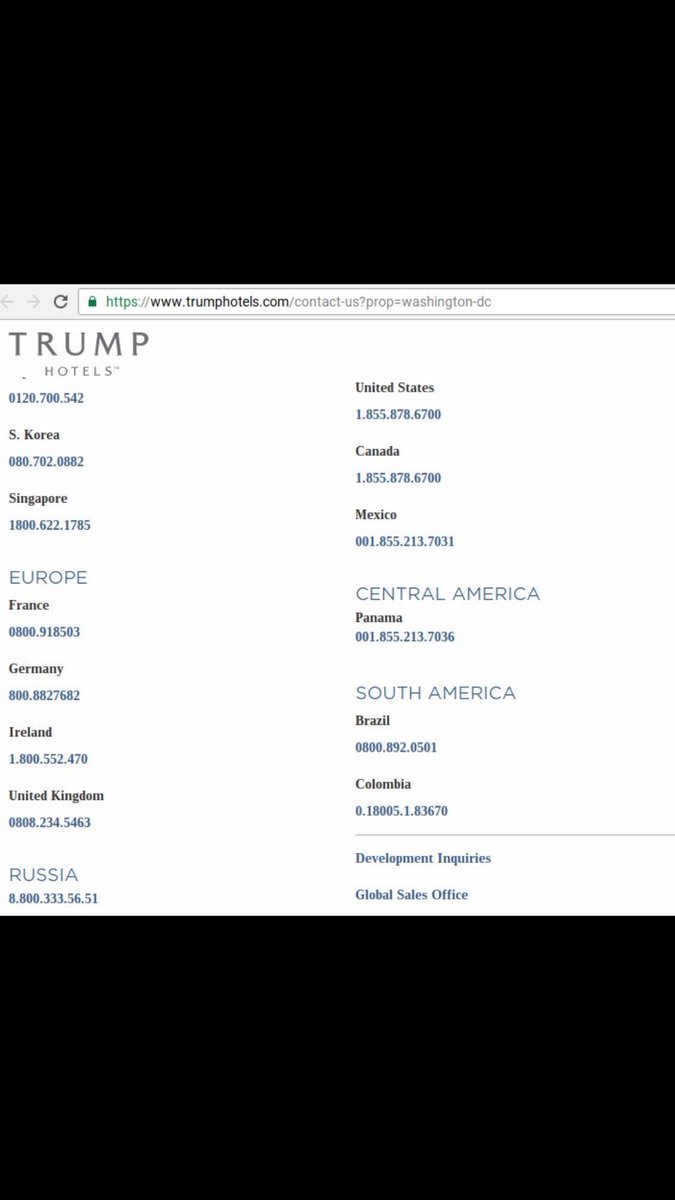Click the EUROPE section heading
The width and height of the screenshot is (675, 1200).
48,577
